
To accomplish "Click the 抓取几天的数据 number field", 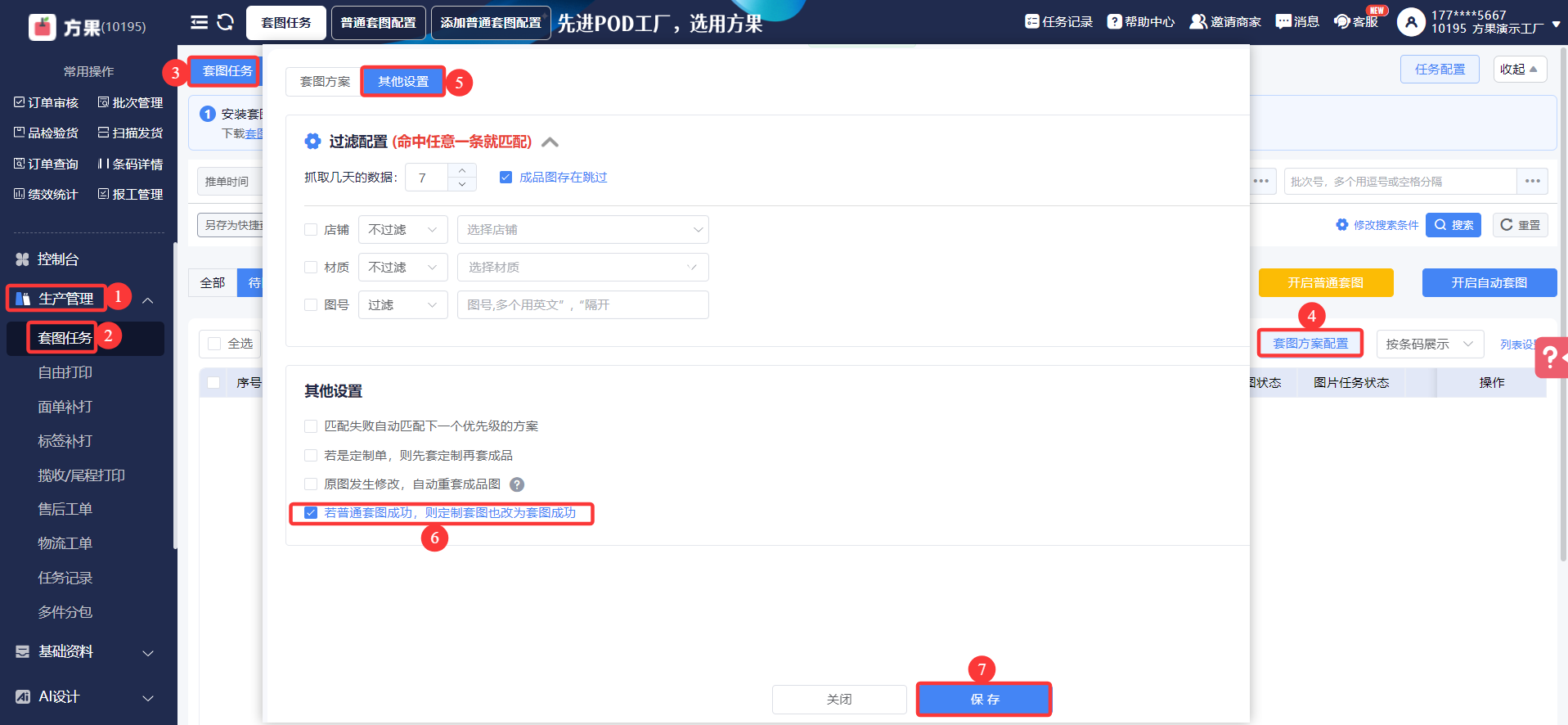I will tap(427, 178).
